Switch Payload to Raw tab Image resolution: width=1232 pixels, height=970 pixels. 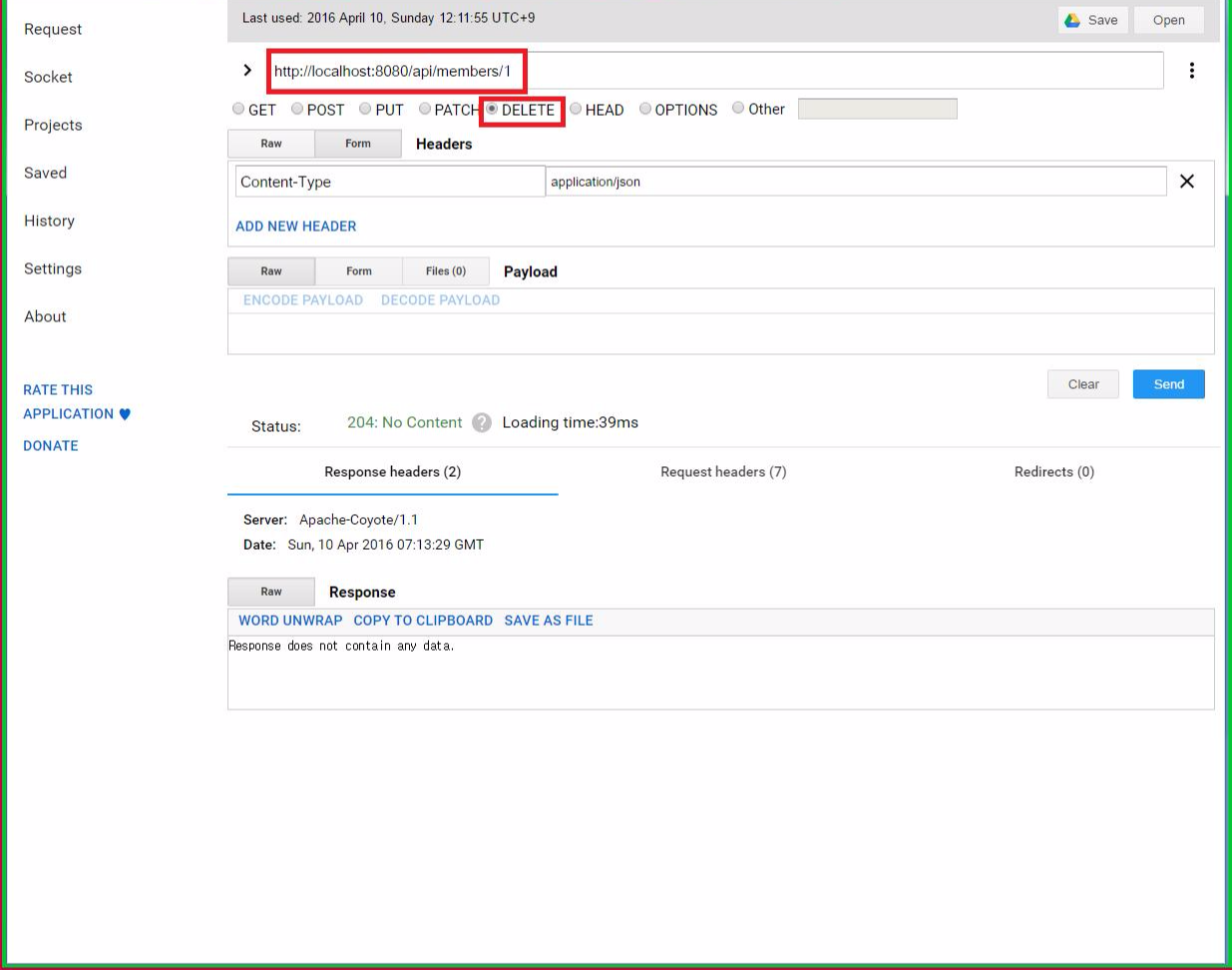pos(271,271)
